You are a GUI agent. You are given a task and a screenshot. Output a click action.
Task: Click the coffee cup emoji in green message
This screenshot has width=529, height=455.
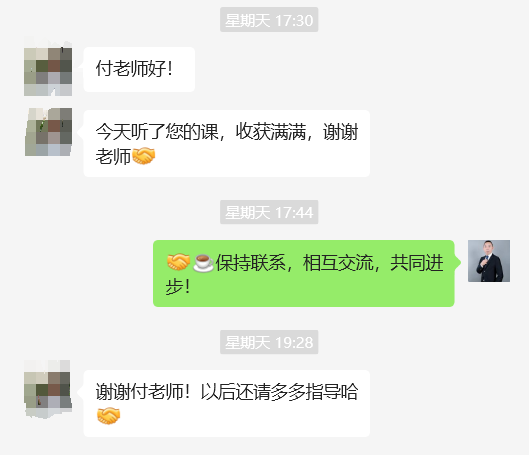click(x=203, y=263)
